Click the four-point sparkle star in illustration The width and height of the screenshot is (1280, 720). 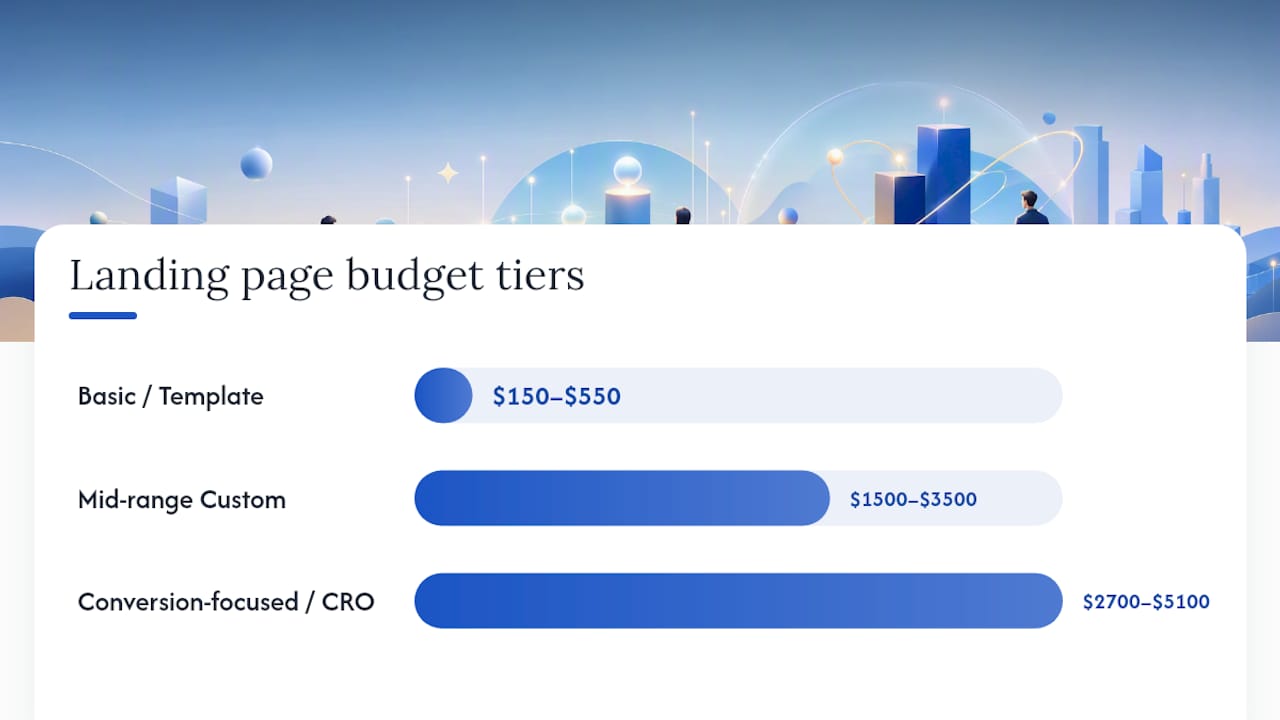point(448,173)
